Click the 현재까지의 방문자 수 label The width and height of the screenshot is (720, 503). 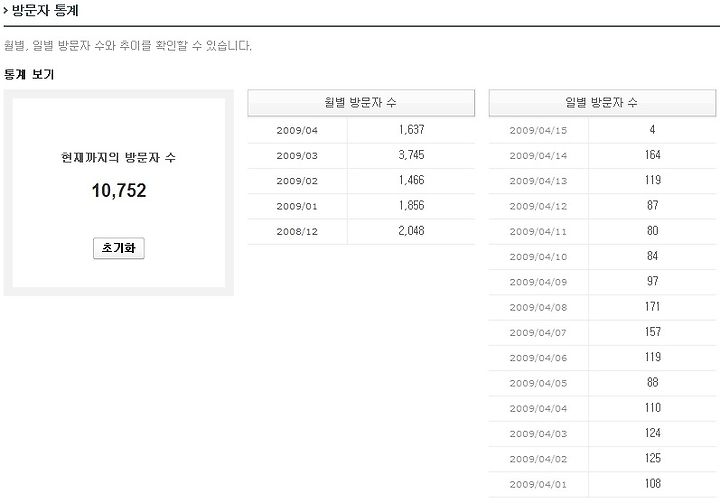118,158
